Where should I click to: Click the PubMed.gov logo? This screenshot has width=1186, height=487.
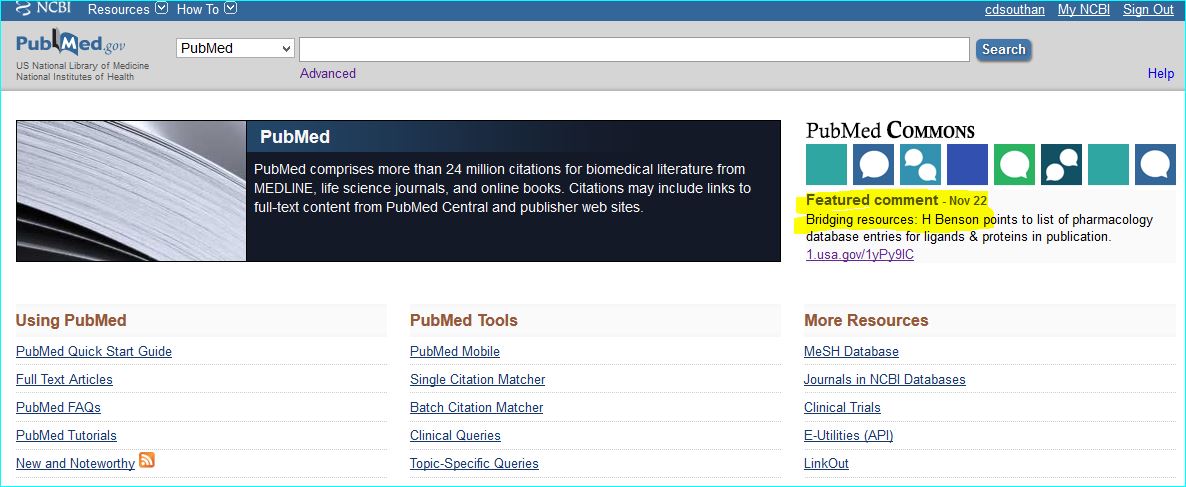point(70,45)
